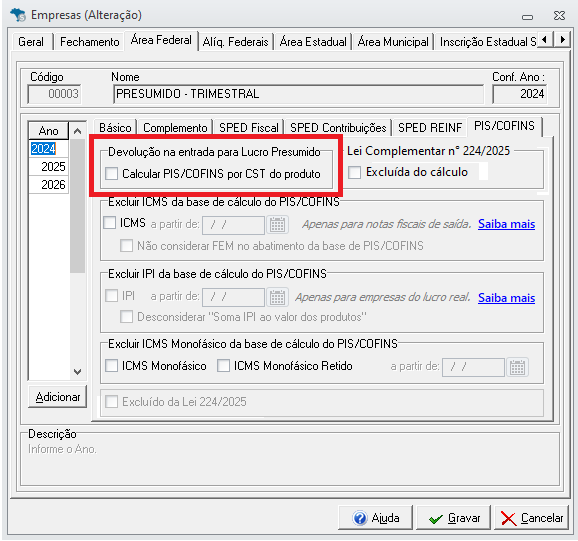Check the Excluída do cálculo box
Viewport: 578px width, 541px height.
tap(355, 172)
